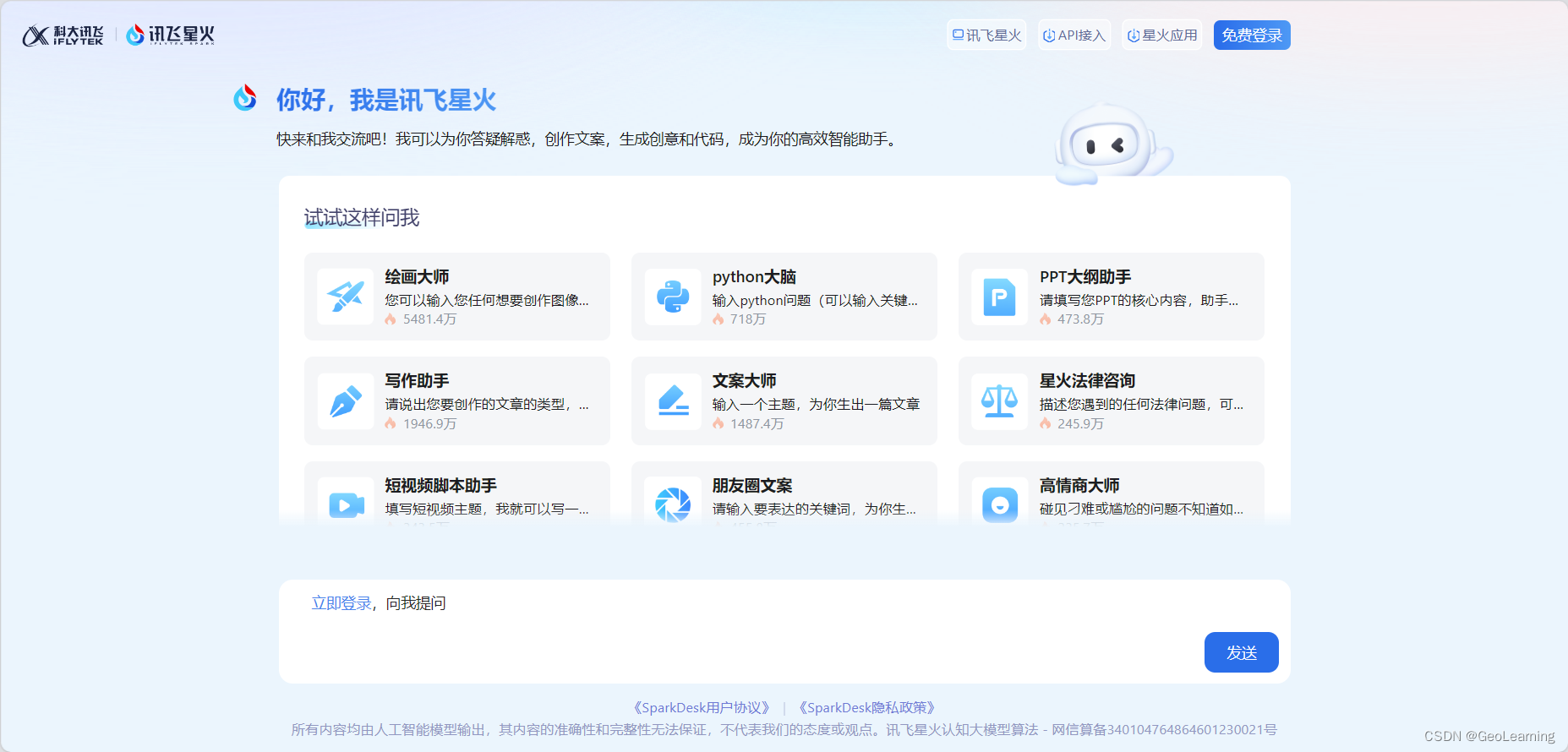Click the 讯飞星火 Spark logo in header
The height and width of the screenshot is (752, 1568).
coord(170,35)
